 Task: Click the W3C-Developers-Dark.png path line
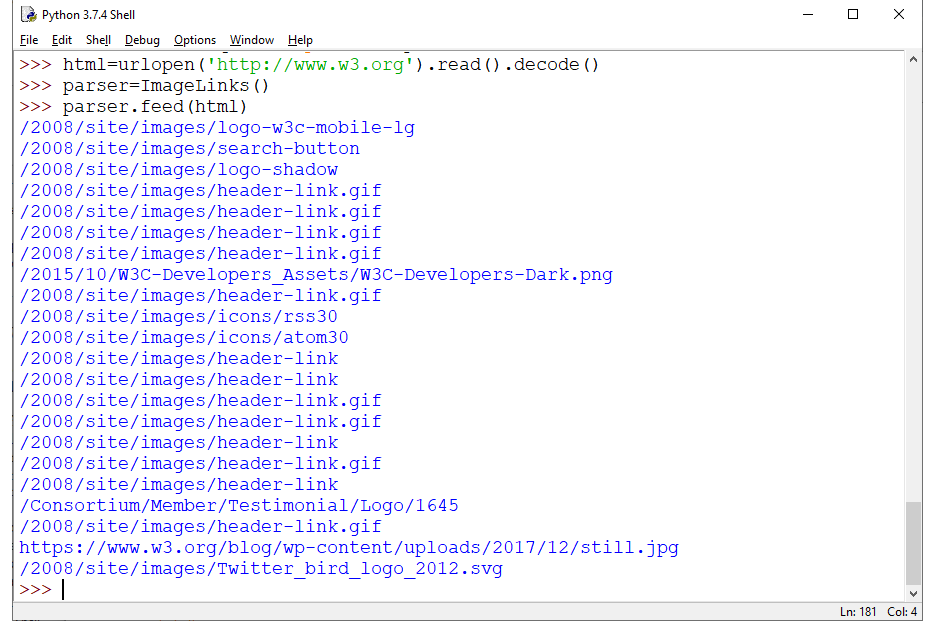(315, 274)
